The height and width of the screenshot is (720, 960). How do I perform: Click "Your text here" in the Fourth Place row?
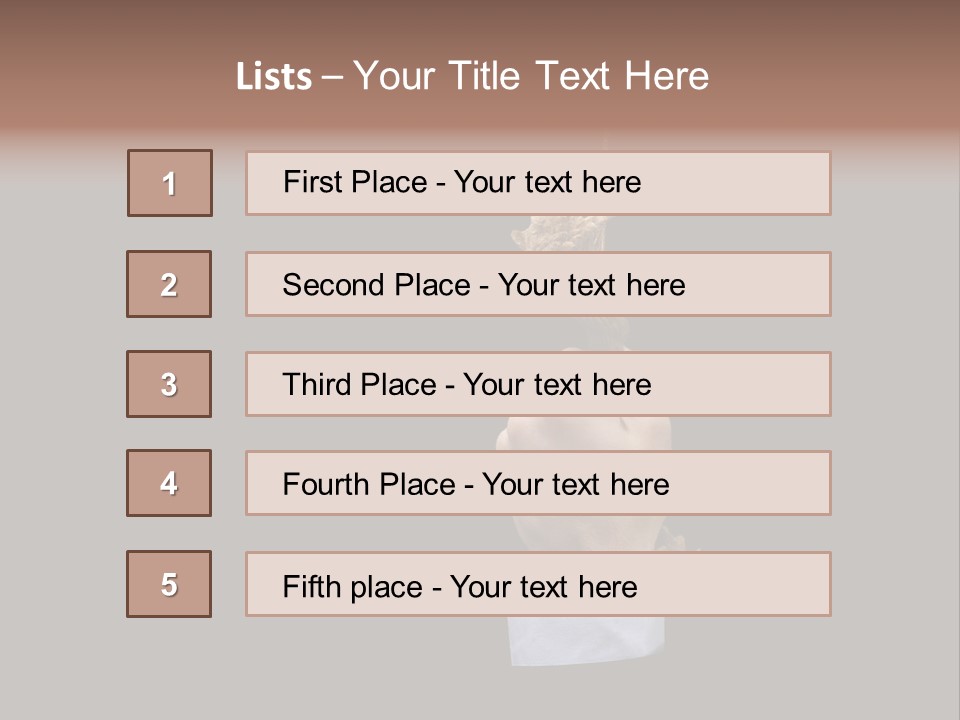point(575,485)
